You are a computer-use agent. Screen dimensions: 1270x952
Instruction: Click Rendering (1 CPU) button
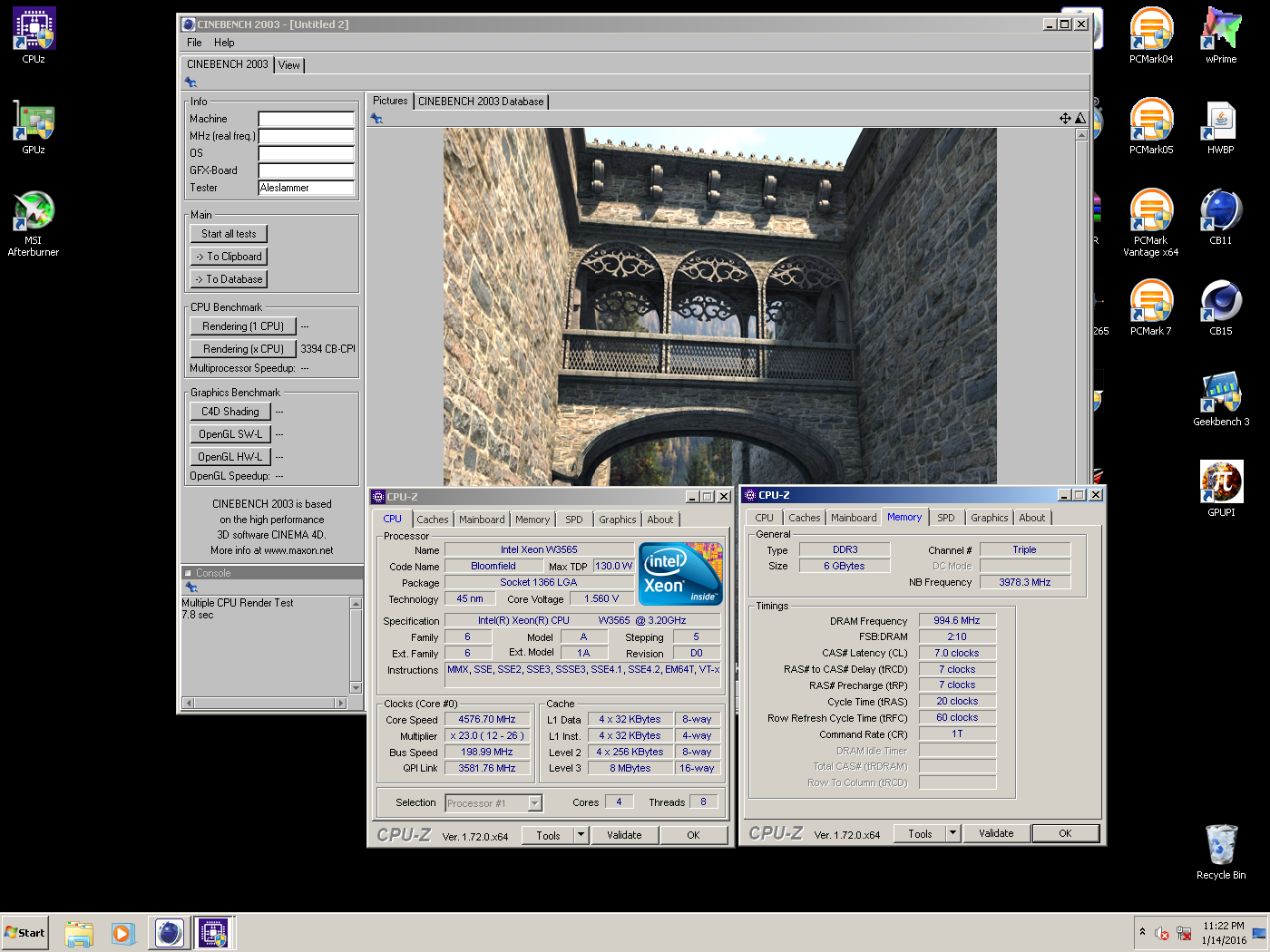point(243,326)
